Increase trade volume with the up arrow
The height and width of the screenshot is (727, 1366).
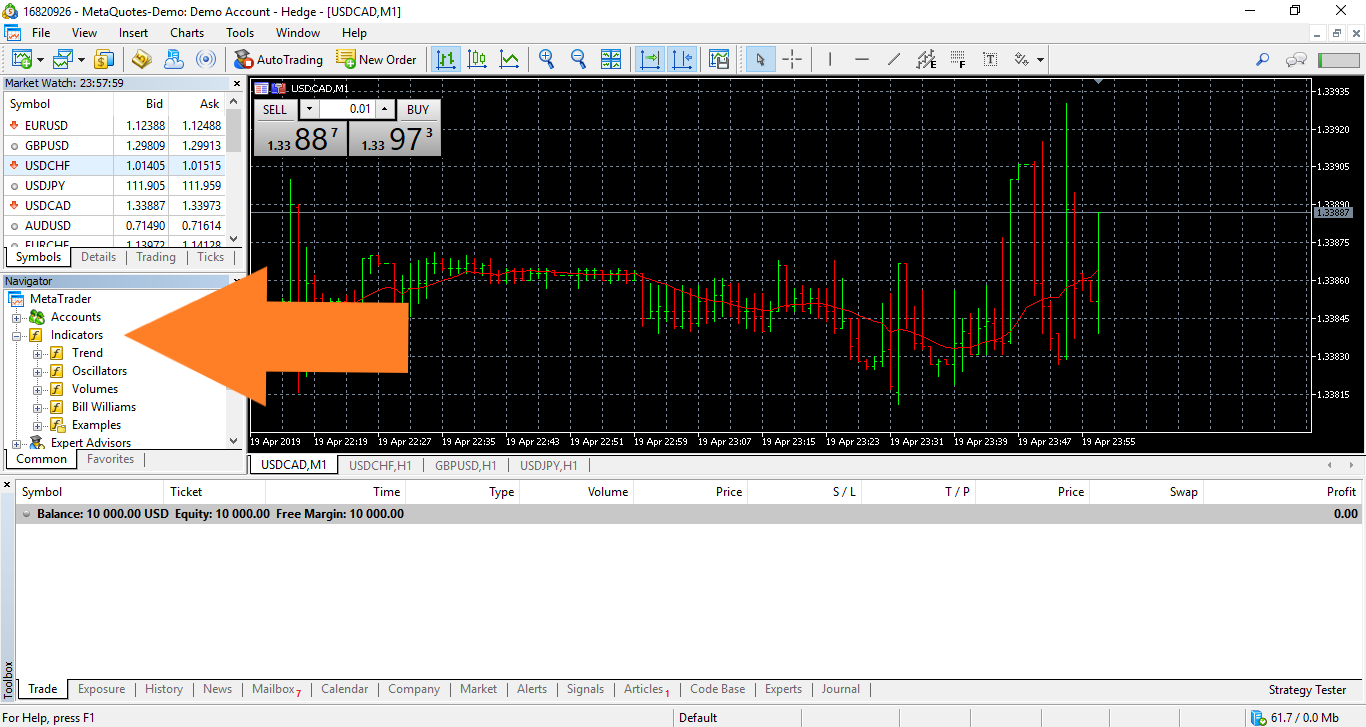pyautogui.click(x=386, y=109)
